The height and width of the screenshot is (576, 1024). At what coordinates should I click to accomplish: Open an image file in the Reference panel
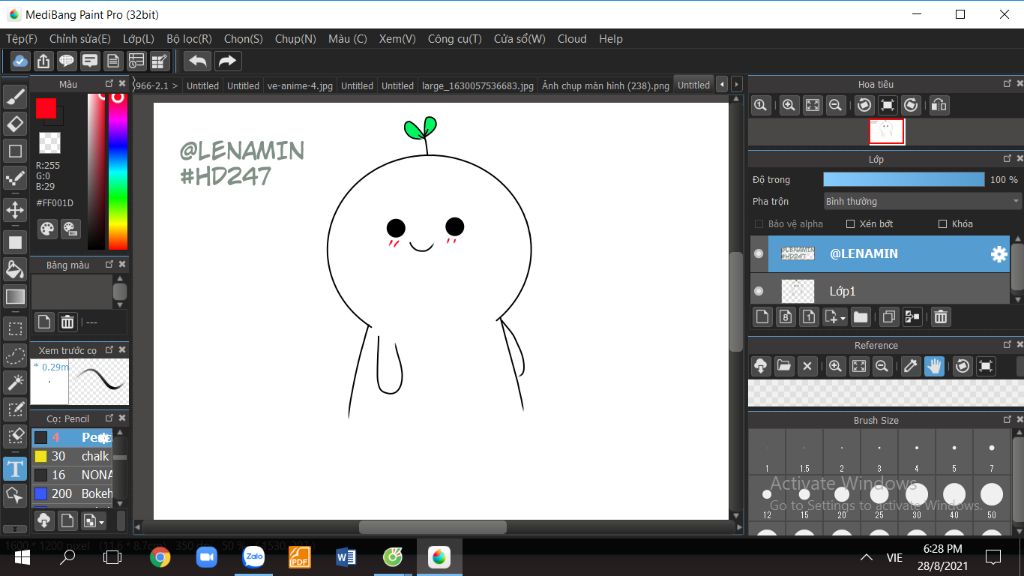click(784, 366)
